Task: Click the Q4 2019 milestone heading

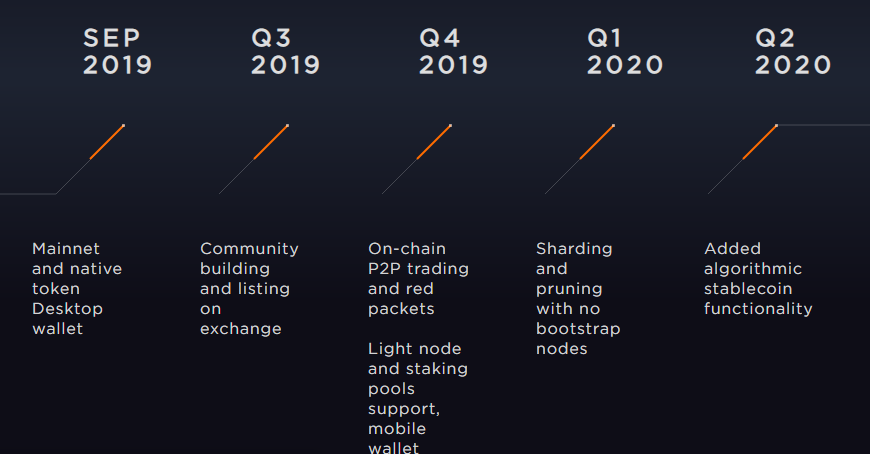Action: (453, 52)
